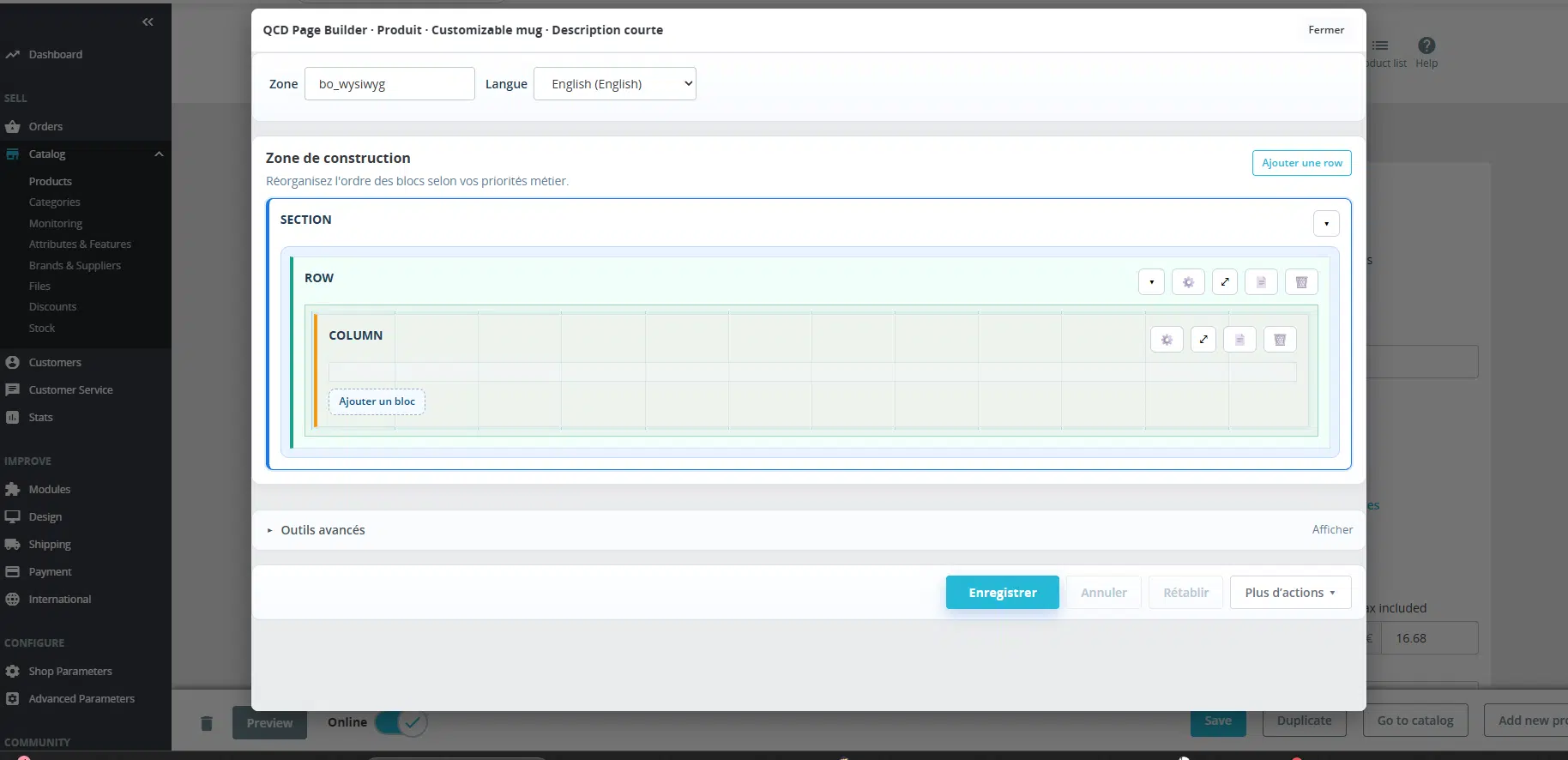Click Ajouter un bloc button
The width and height of the screenshot is (1568, 760).
pos(377,401)
